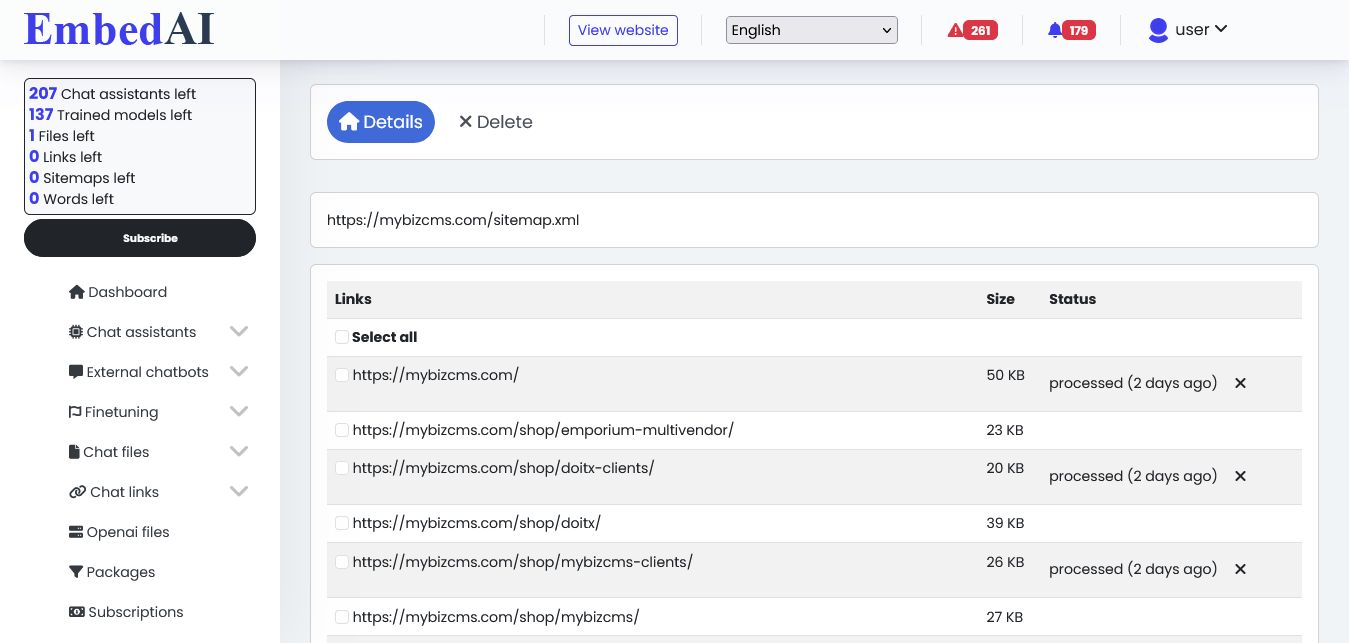Open the Dashboard menu item
This screenshot has height=643, width=1349.
click(x=127, y=292)
